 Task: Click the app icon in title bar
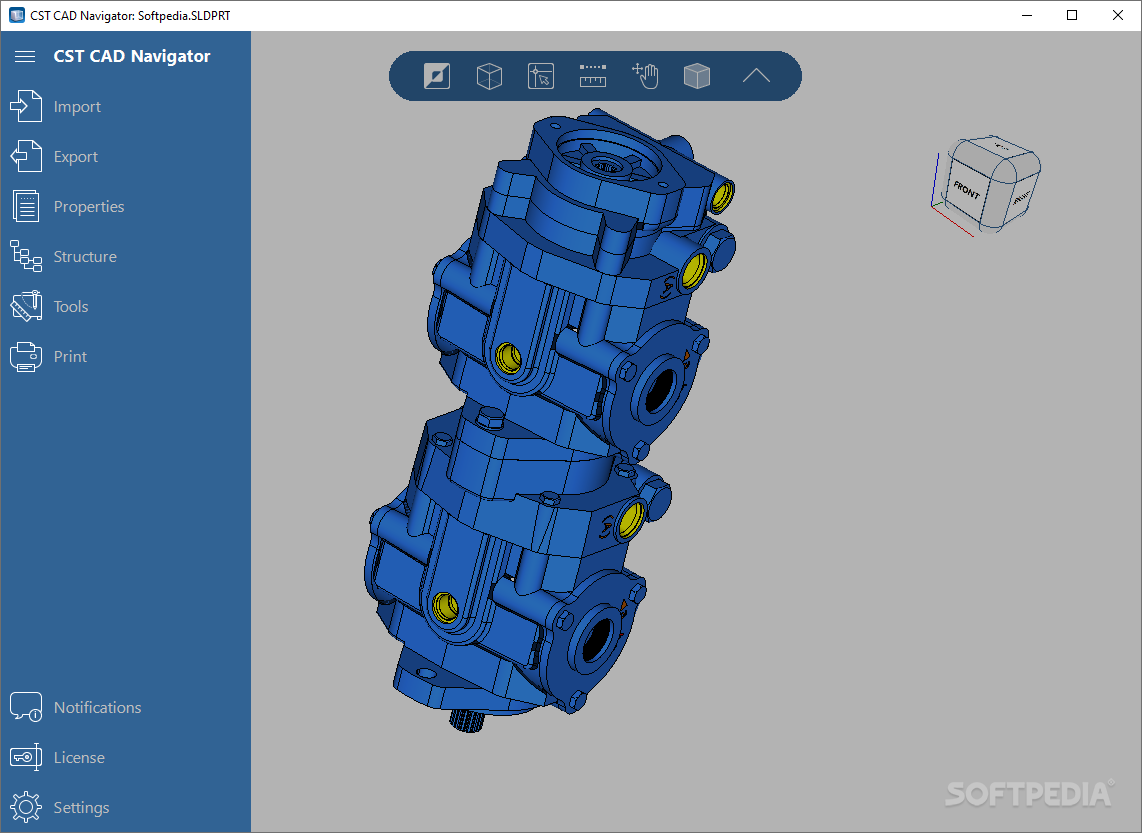click(16, 15)
